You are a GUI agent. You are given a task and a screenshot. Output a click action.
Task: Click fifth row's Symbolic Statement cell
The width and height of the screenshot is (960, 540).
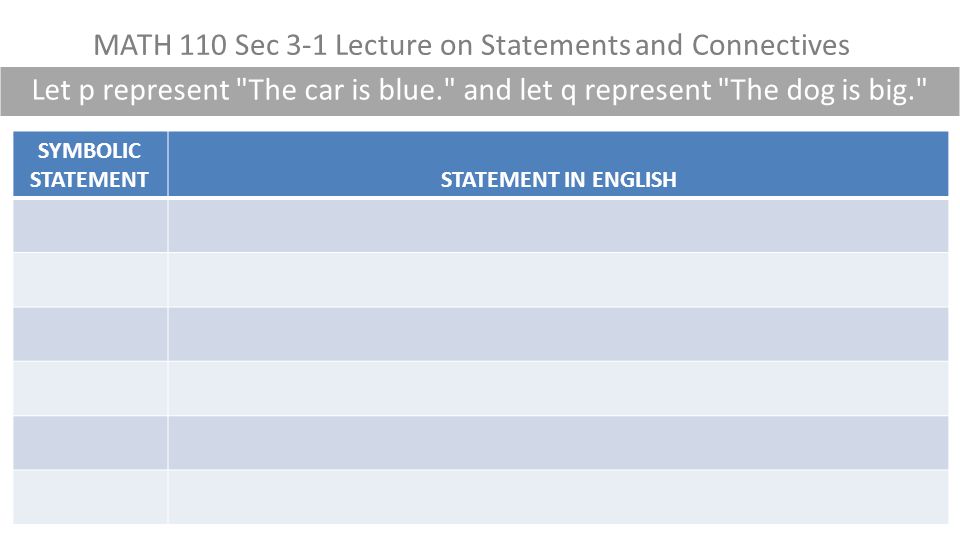[90, 443]
